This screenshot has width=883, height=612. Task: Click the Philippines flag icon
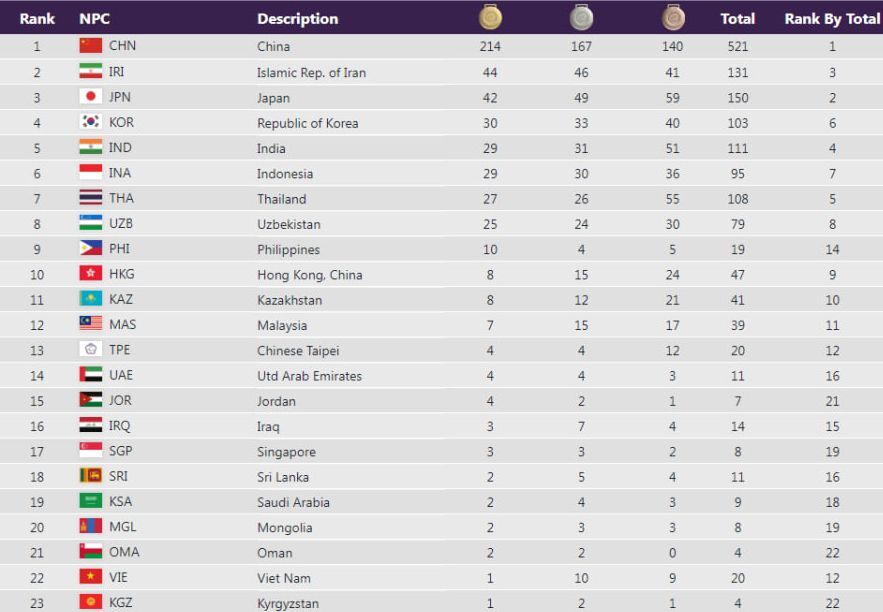click(91, 249)
